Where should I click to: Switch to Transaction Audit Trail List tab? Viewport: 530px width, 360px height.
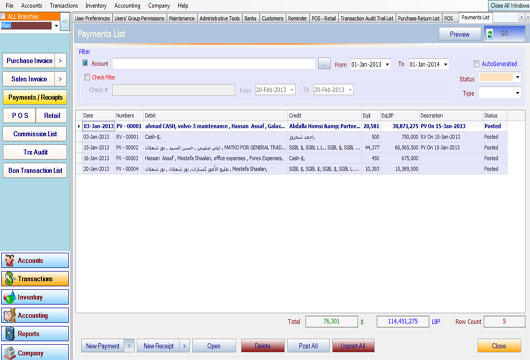click(367, 18)
